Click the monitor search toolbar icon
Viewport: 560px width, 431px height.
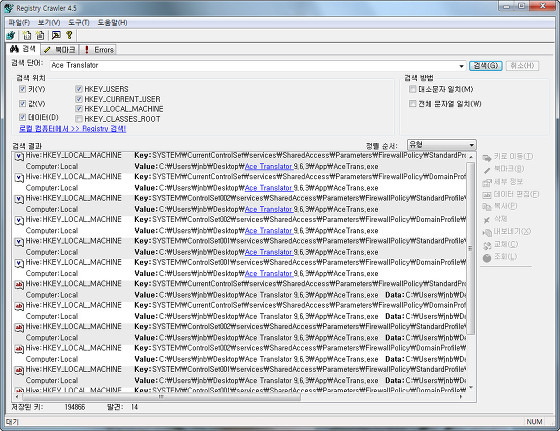pos(56,35)
